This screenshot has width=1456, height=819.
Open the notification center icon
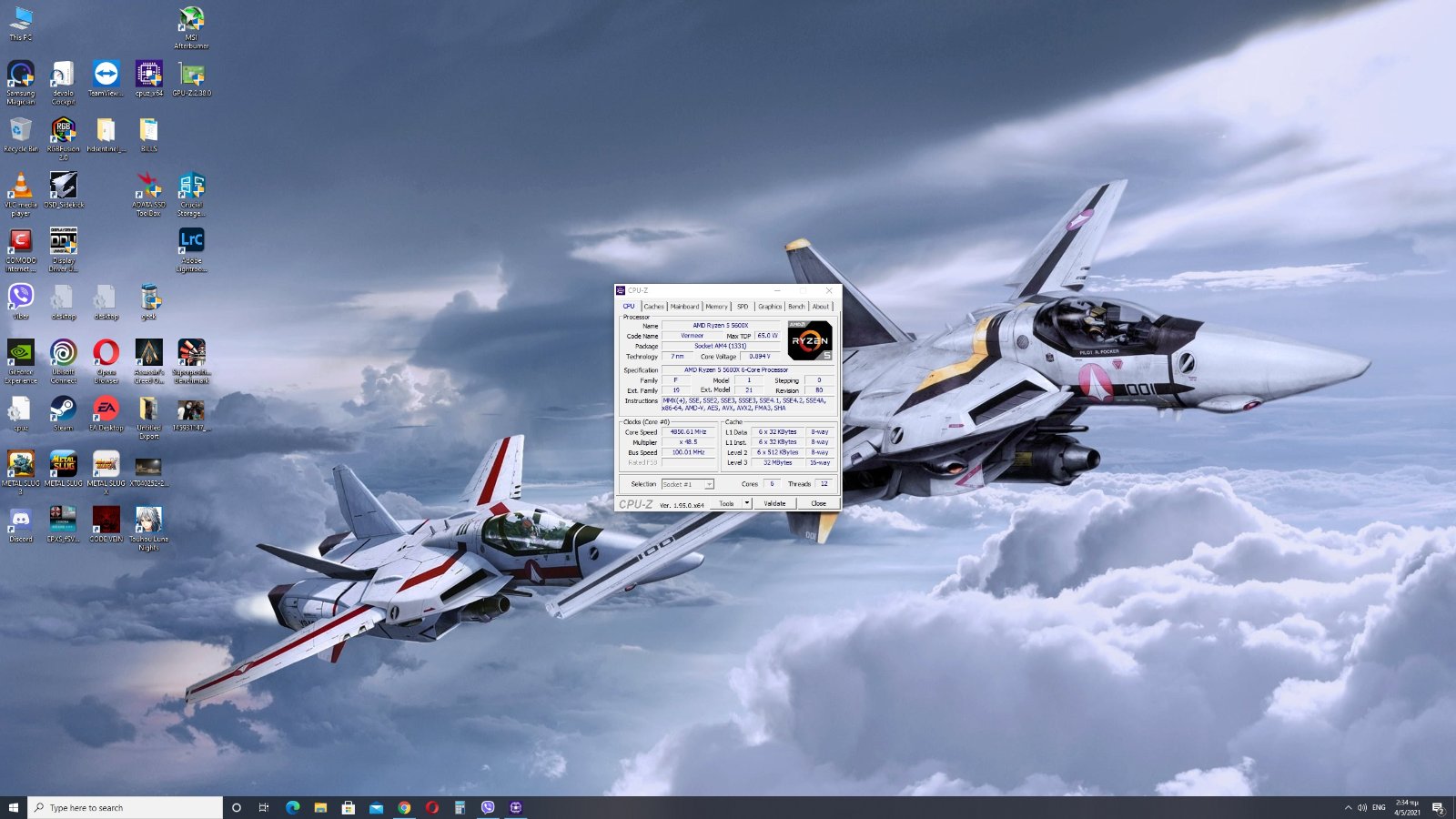pos(1438,807)
